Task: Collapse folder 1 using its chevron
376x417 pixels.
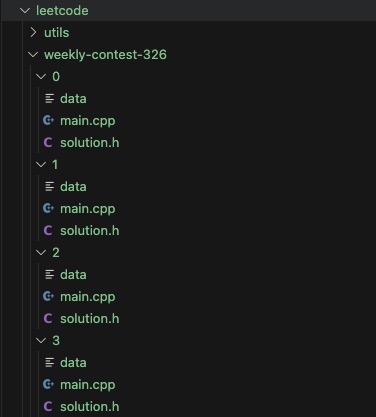Action: (x=41, y=165)
